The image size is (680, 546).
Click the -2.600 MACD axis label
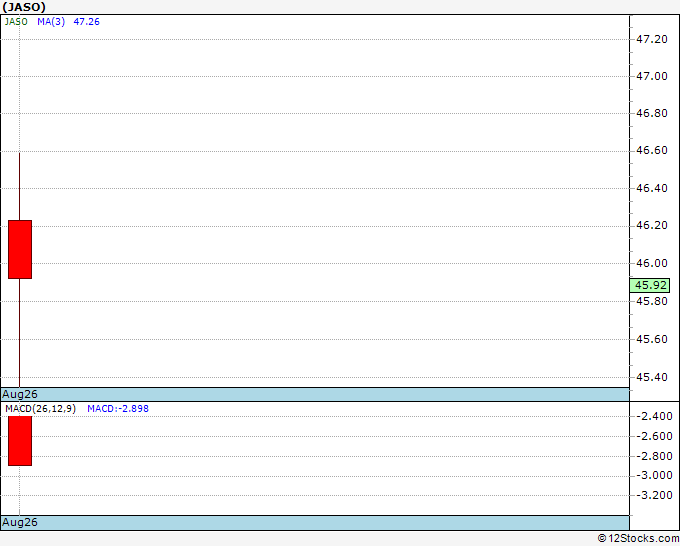[654, 436]
